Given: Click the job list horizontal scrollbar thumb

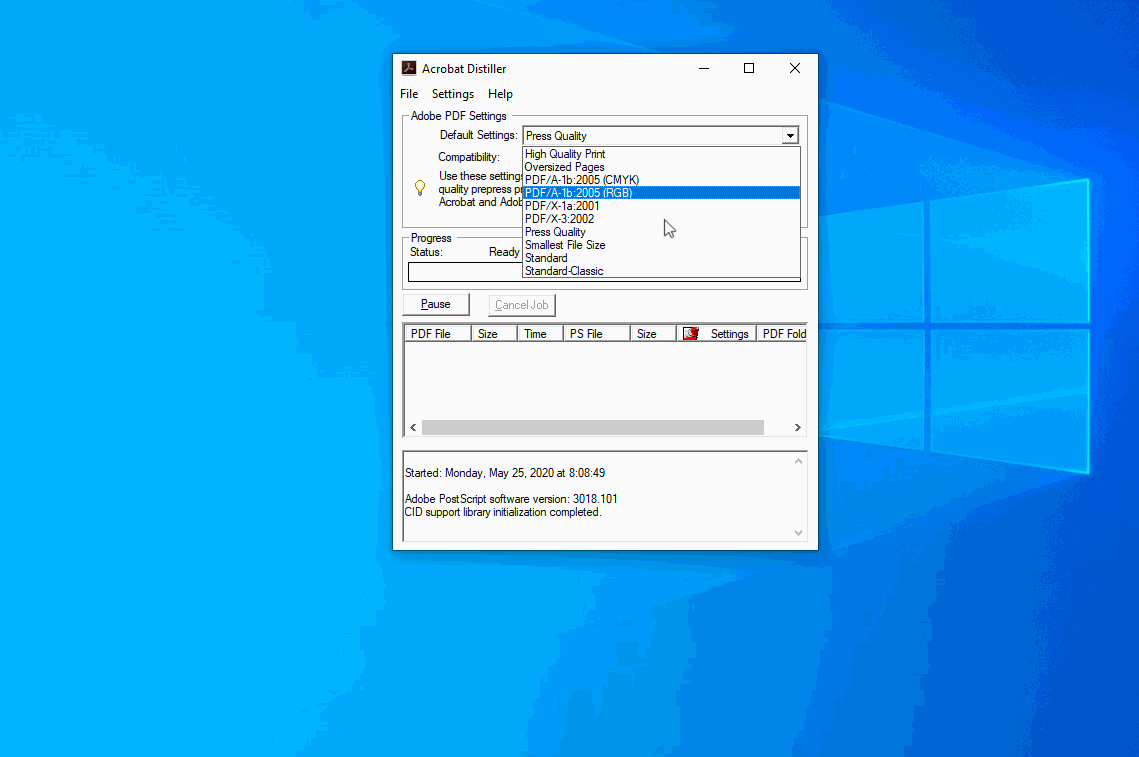Looking at the screenshot, I should [x=593, y=427].
